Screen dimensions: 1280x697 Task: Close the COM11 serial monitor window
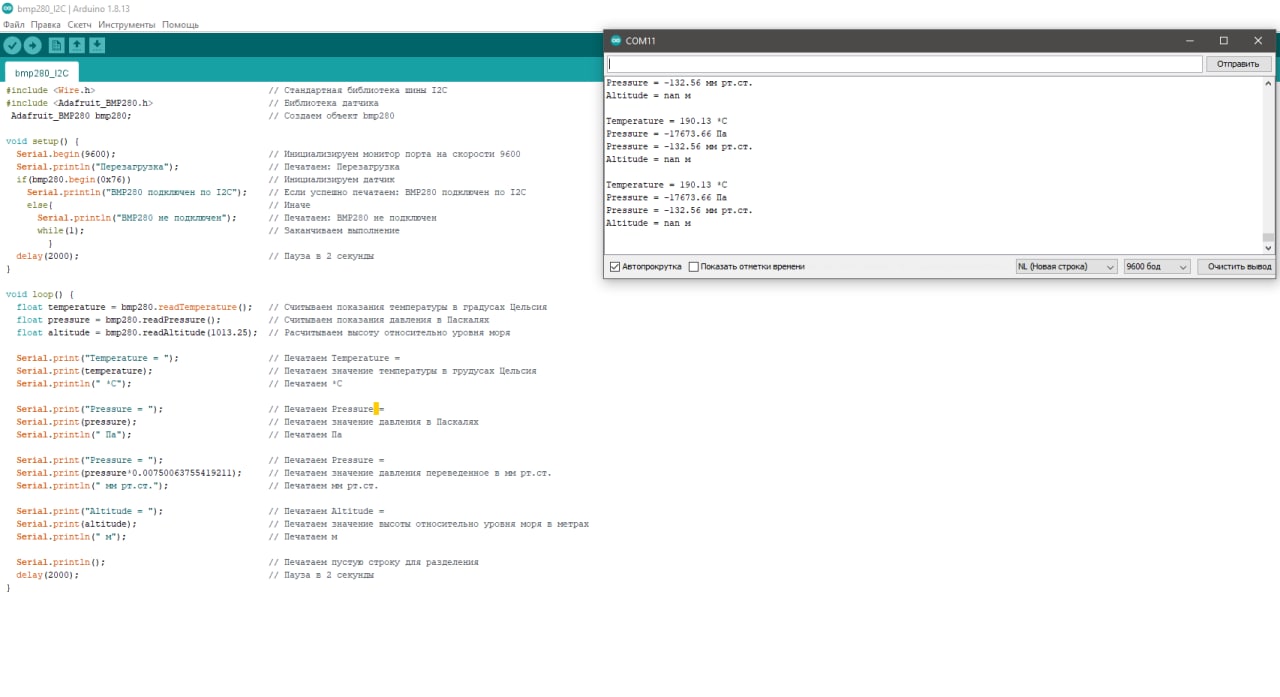pyautogui.click(x=1258, y=41)
